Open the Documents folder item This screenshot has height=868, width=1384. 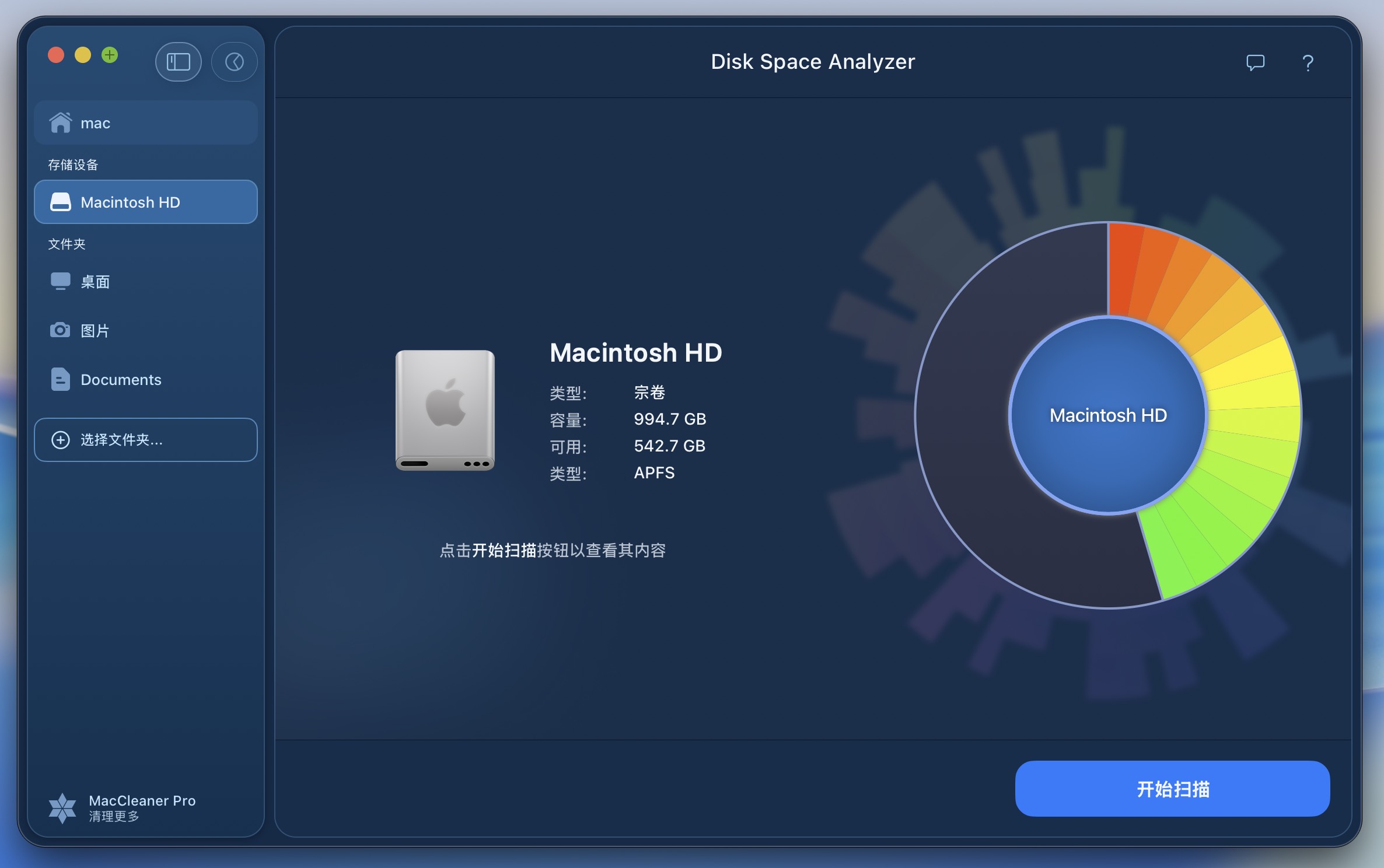coord(121,380)
